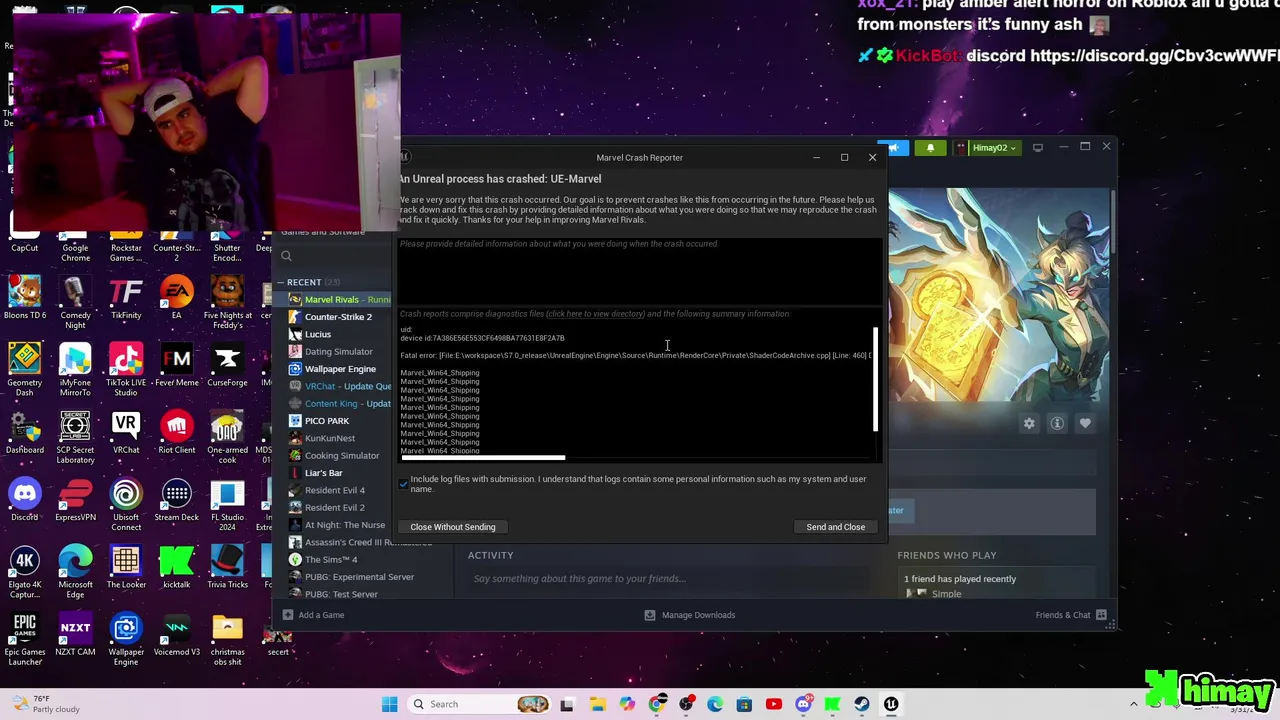Viewport: 1280px width, 720px height.
Task: Open the TikFinity desktop shortcut
Action: coord(126,298)
